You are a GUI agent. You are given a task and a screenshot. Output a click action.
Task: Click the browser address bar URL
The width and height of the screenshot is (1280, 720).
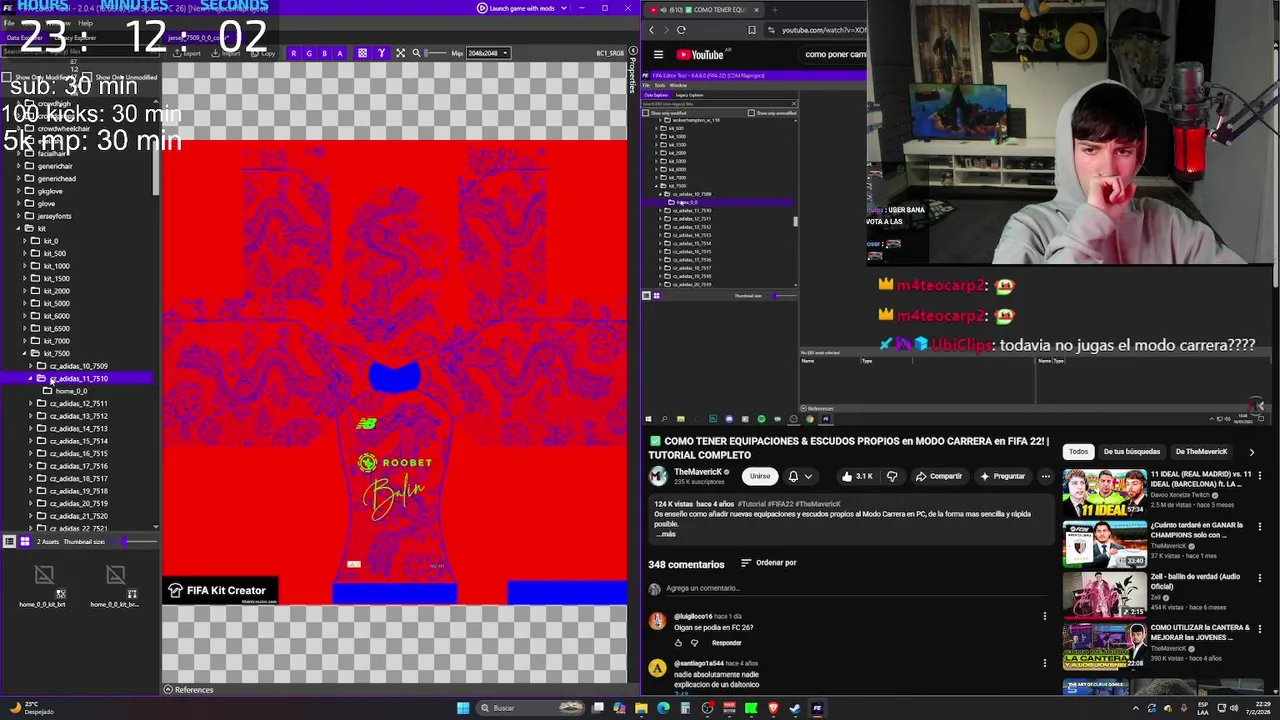pyautogui.click(x=823, y=30)
